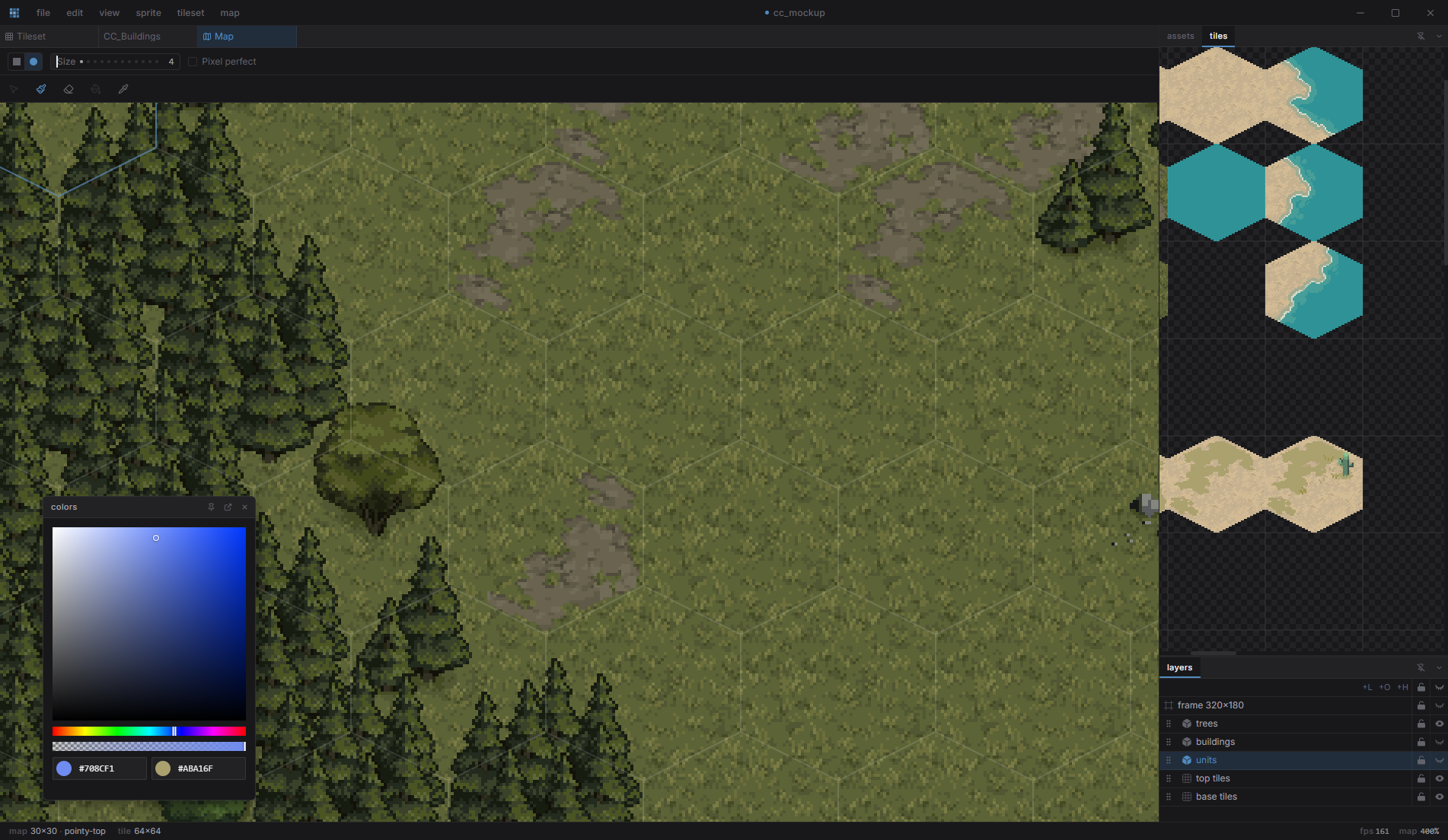Viewport: 1448px width, 840px height.
Task: Pin the colors panel
Action: (211, 507)
